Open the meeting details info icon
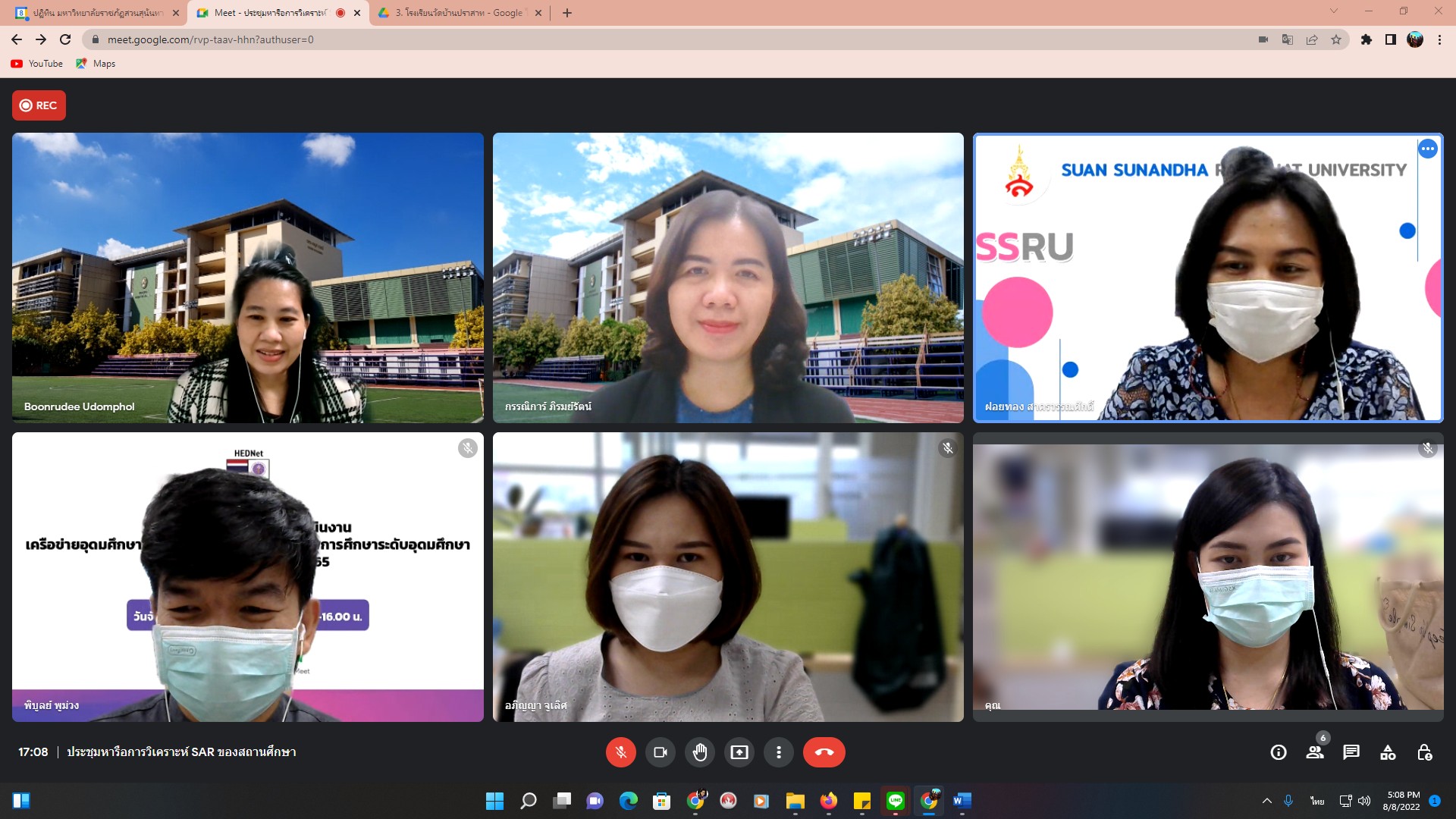1456x819 pixels. pyautogui.click(x=1279, y=752)
